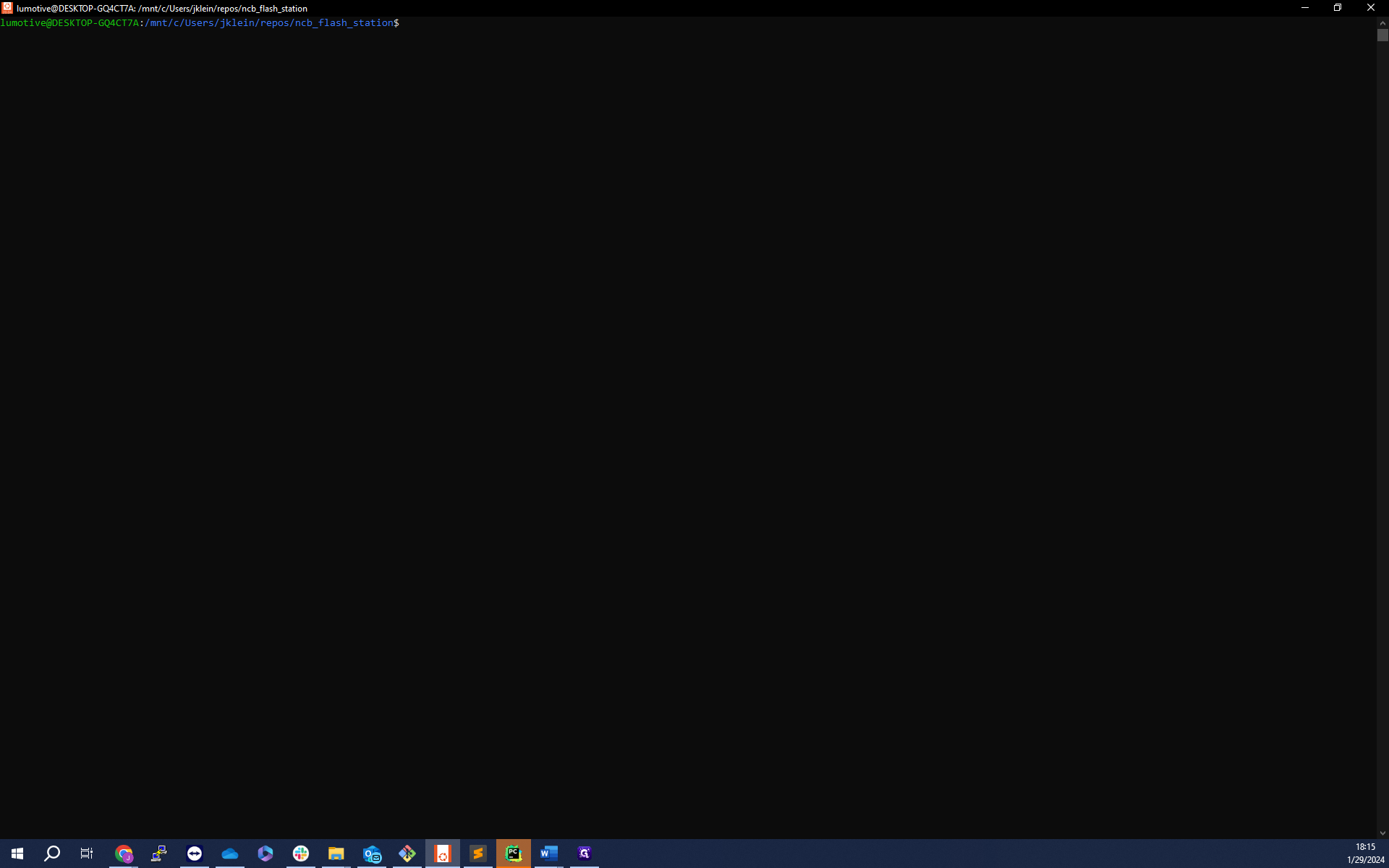Open Outlook from the taskbar
1389x868 pixels.
pyautogui.click(x=372, y=854)
